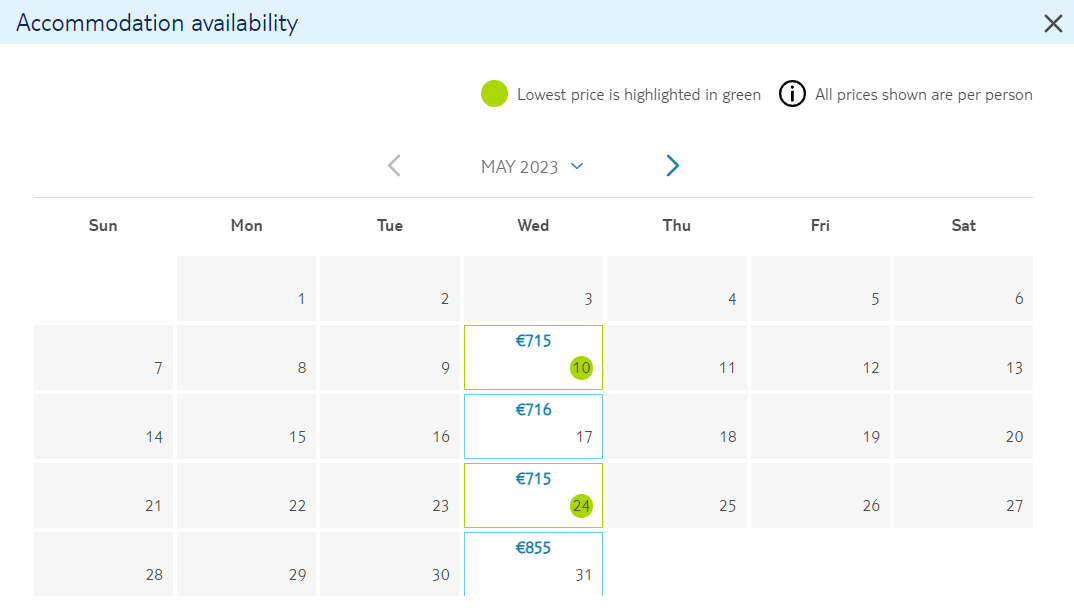Go to the previous month arrow
The height and width of the screenshot is (610, 1074).
pos(394,166)
